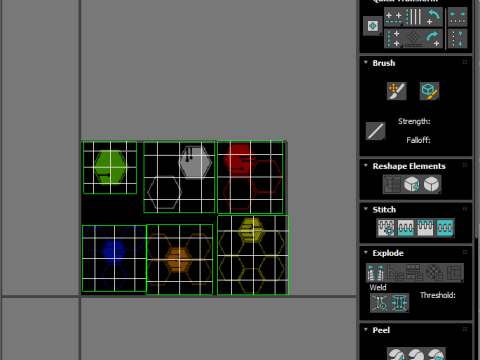This screenshot has height=360, width=480.
Task: Open the brush falloff type flyout
Action: point(375,131)
